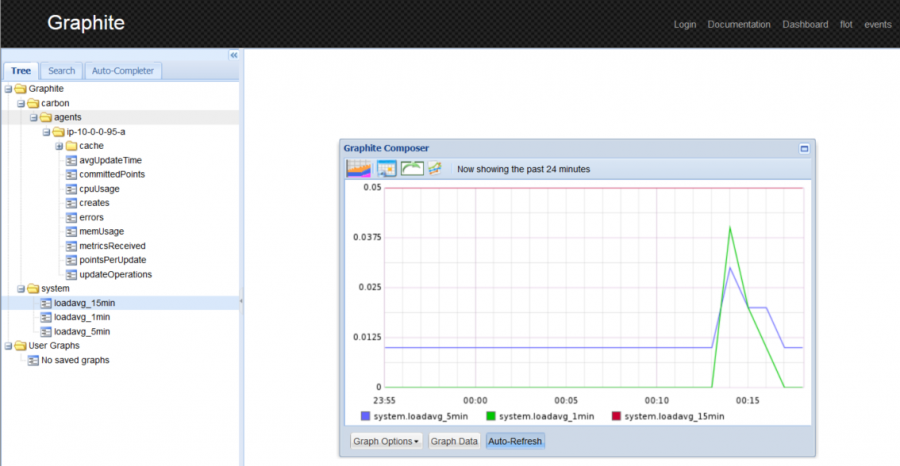The width and height of the screenshot is (900, 466).
Task: Switch to the Tree tab
Action: tap(21, 71)
